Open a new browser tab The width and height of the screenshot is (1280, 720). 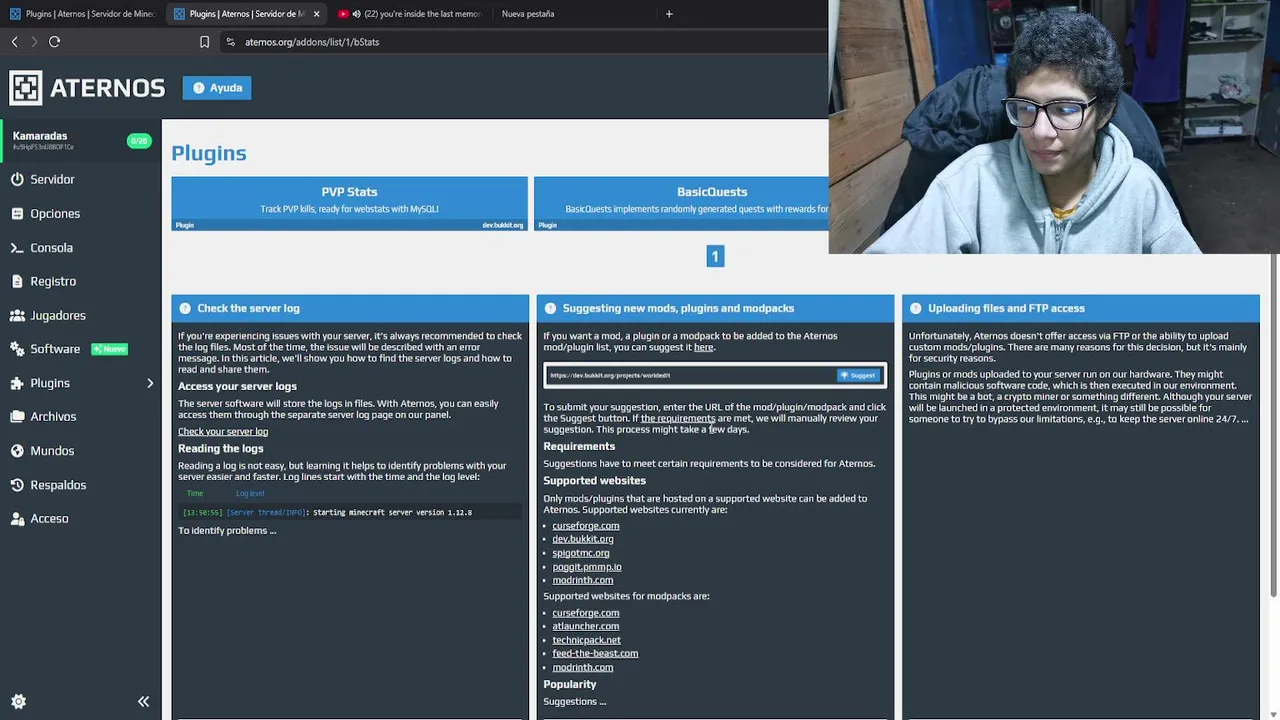pos(669,14)
